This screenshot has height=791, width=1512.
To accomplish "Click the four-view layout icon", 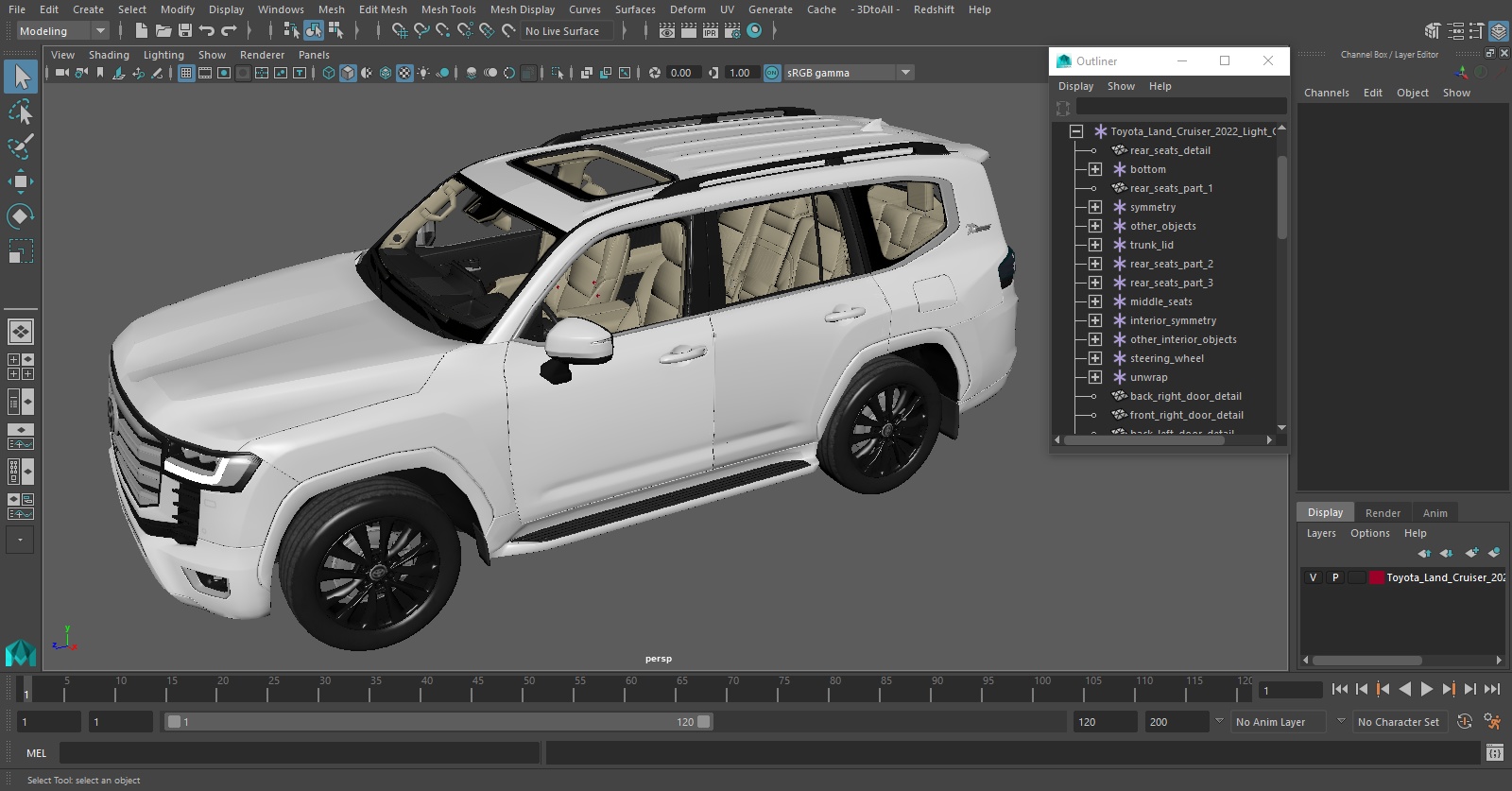I will pyautogui.click(x=21, y=367).
